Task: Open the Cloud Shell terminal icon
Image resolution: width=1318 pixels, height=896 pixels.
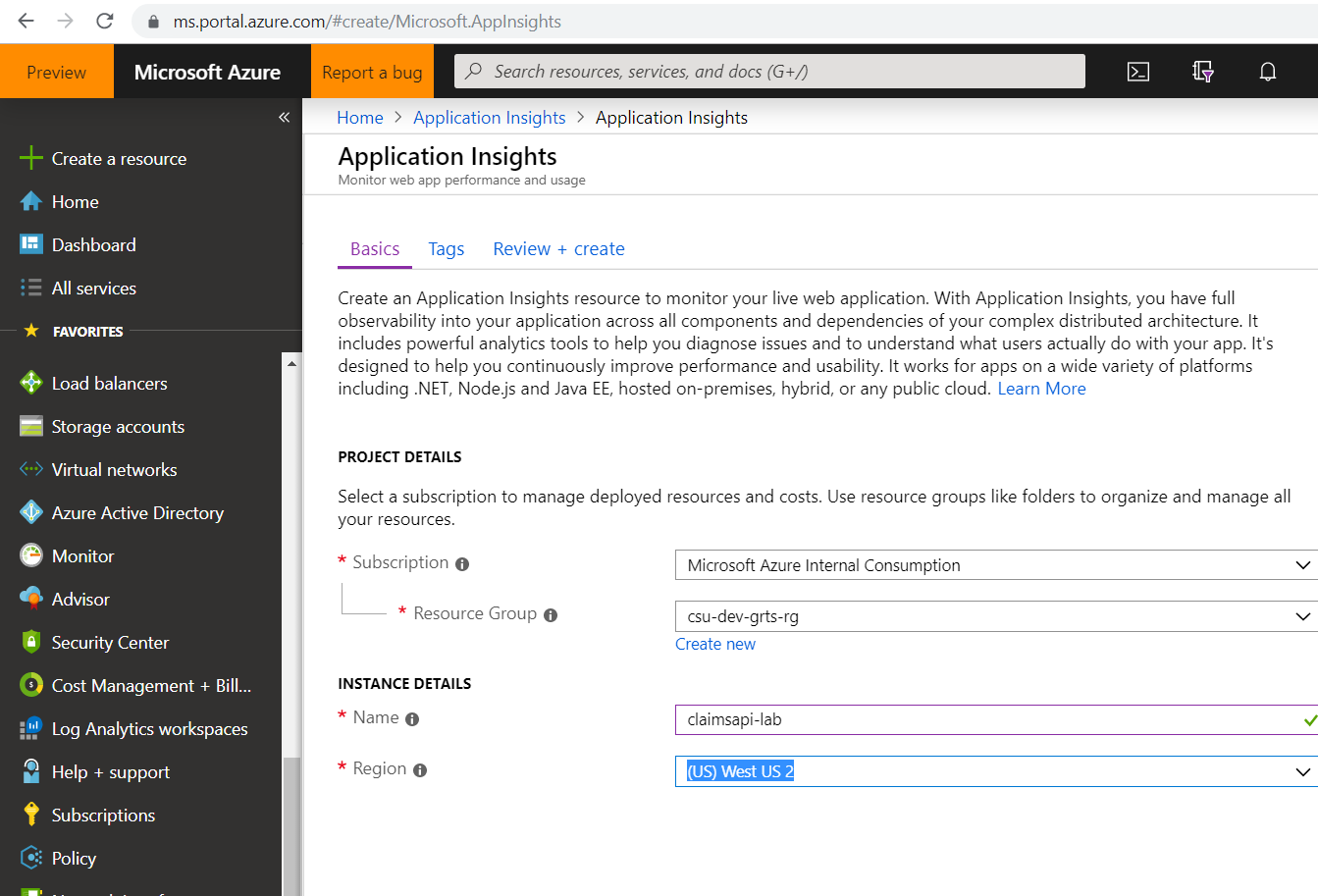Action: [x=1138, y=72]
